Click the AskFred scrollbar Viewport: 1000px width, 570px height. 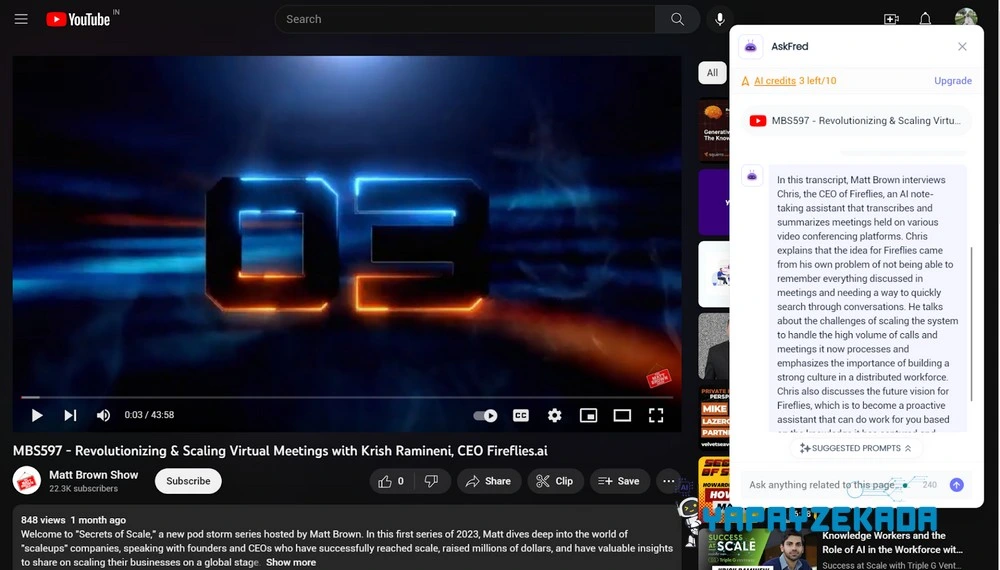971,324
